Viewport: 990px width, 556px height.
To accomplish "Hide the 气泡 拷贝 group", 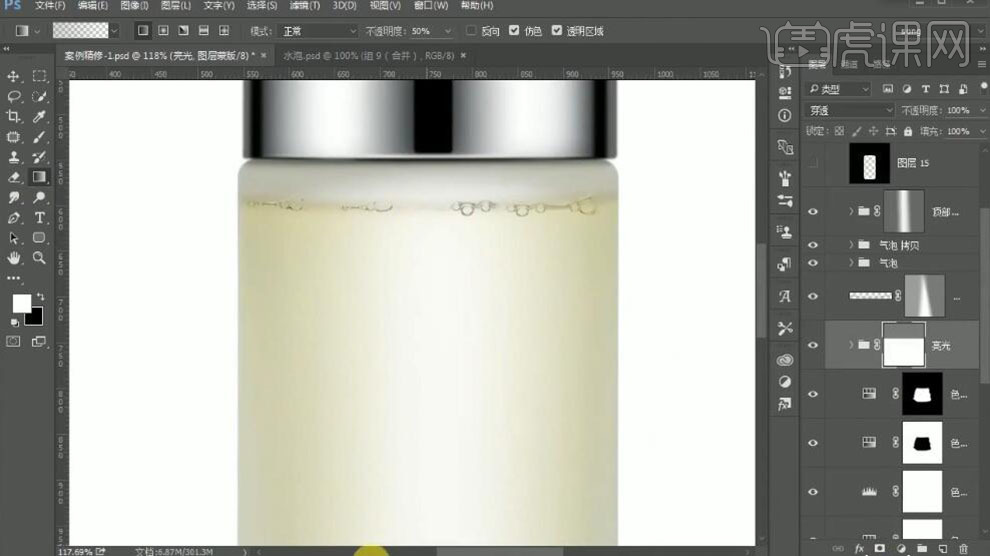I will tap(813, 245).
